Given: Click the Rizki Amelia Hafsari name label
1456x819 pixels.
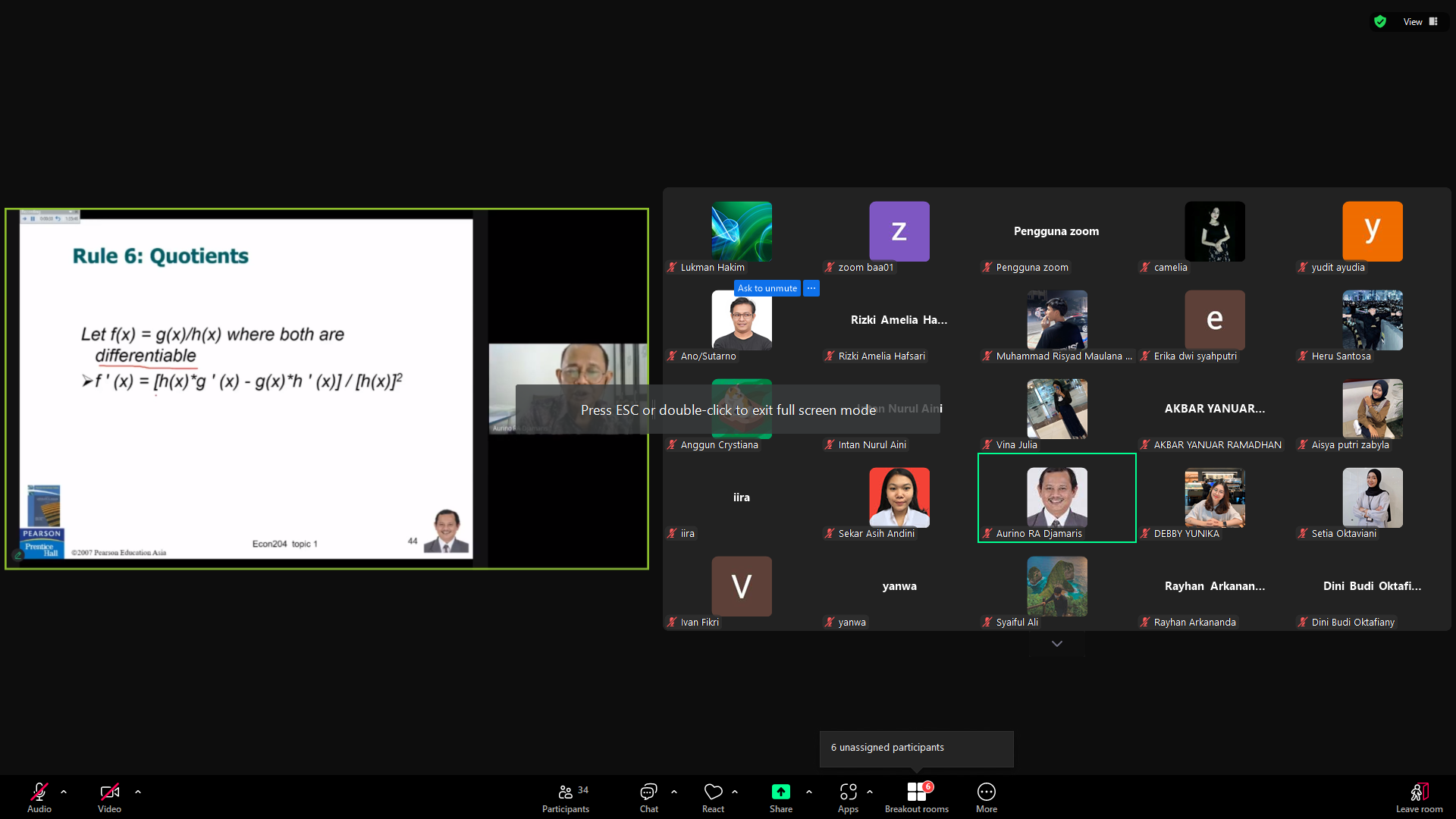Looking at the screenshot, I should pos(882,356).
